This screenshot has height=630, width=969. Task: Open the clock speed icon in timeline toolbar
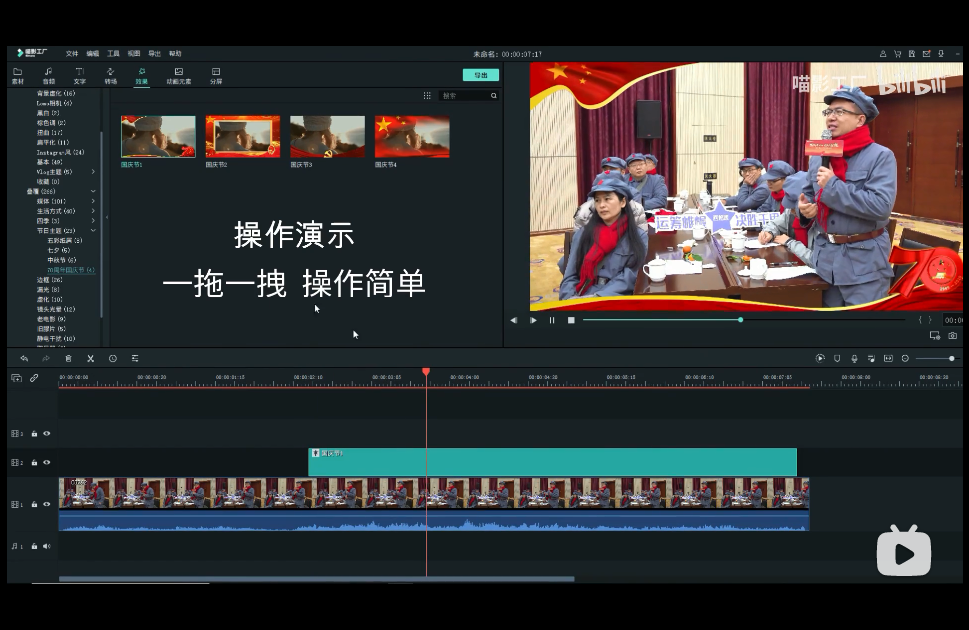click(112, 358)
